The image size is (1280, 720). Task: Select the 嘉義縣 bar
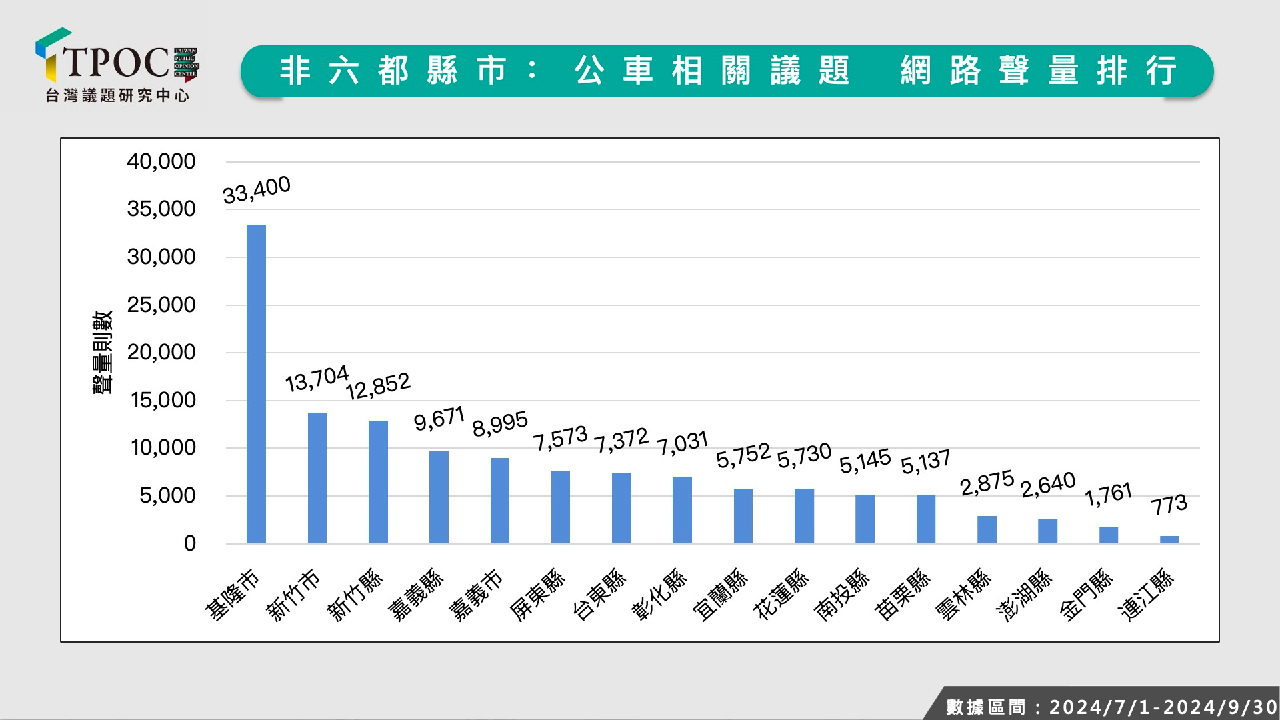pyautogui.click(x=439, y=498)
